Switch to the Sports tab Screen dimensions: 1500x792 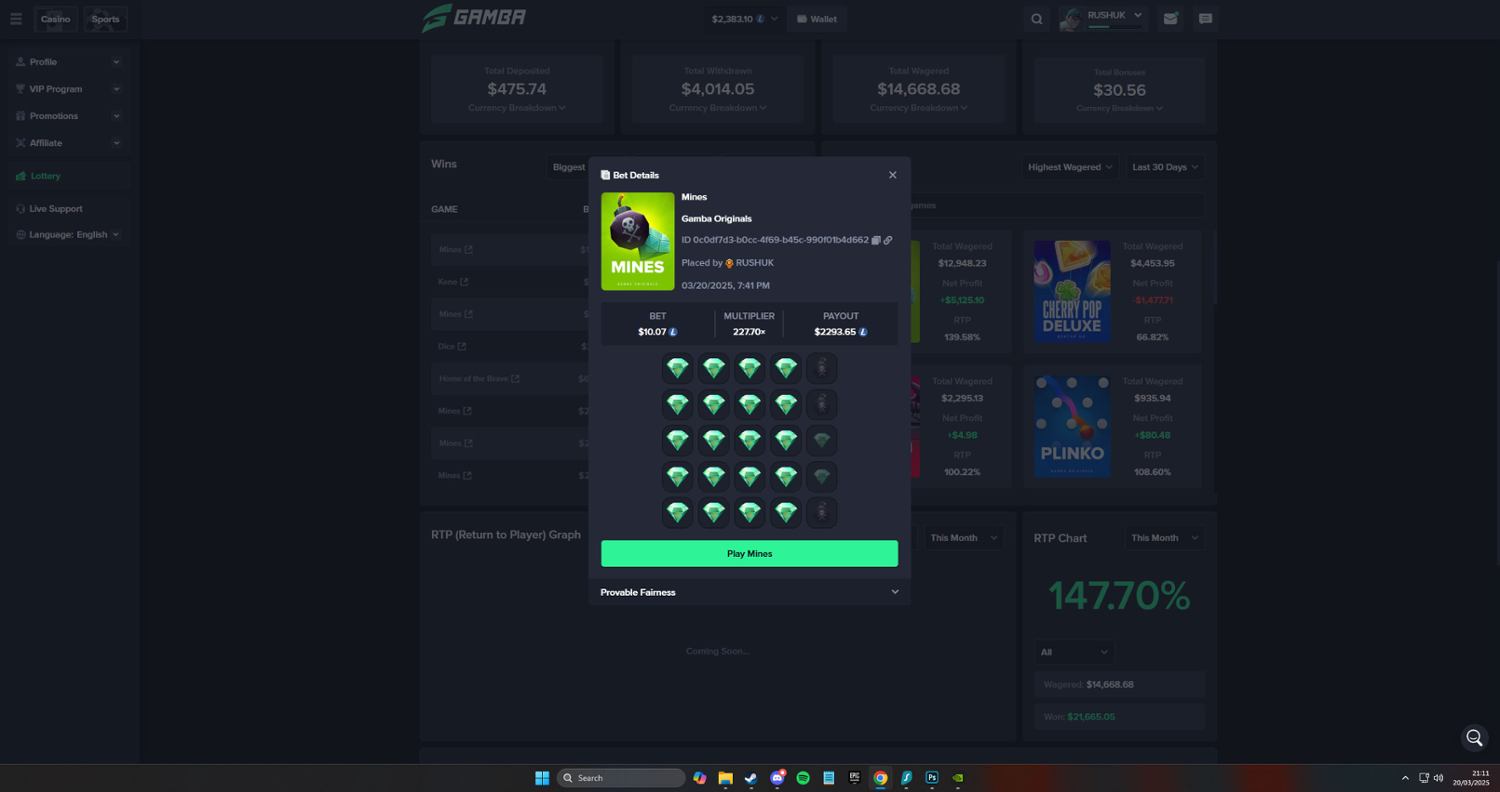105,19
